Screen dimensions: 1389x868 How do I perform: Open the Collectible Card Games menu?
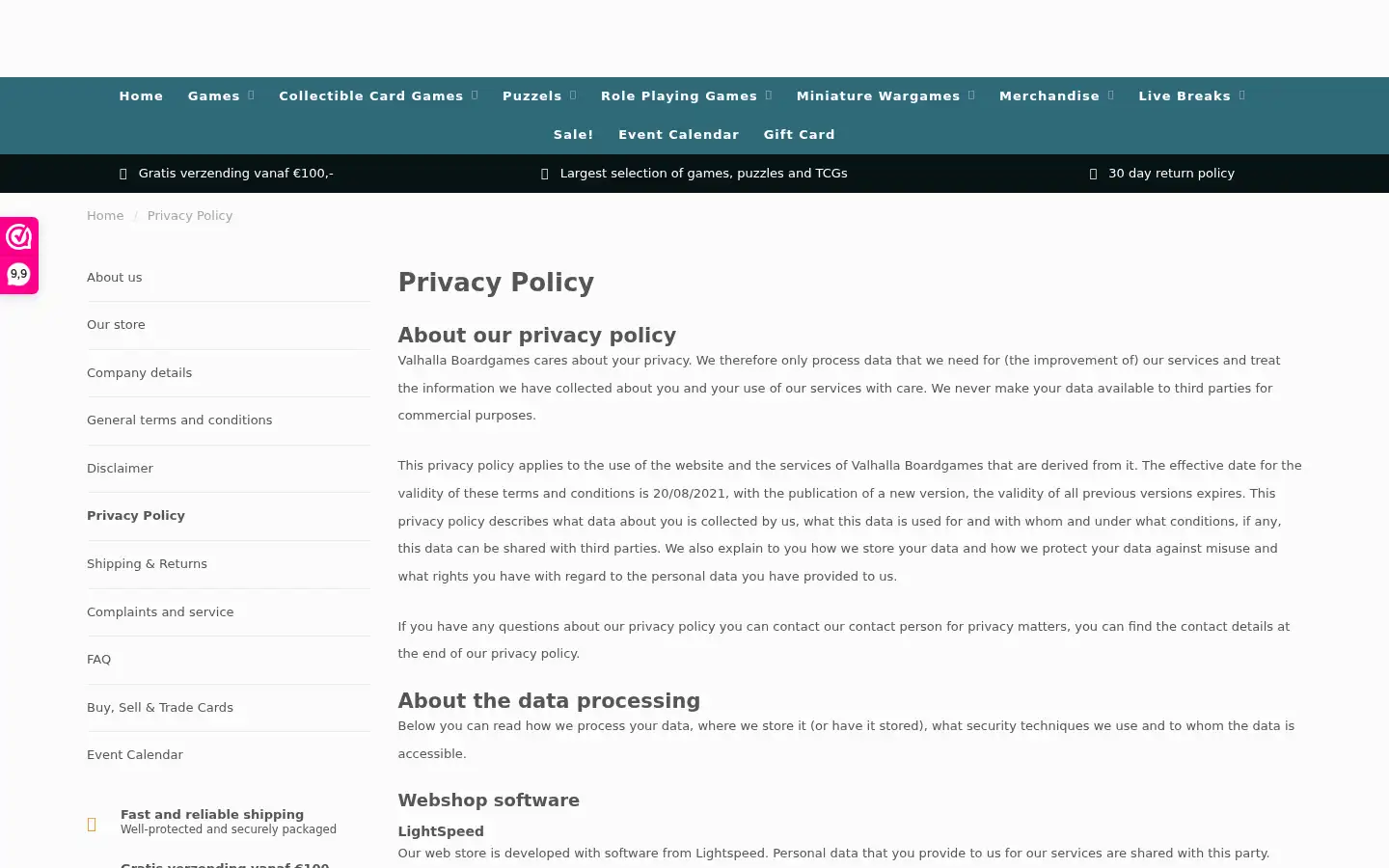pyautogui.click(x=371, y=95)
